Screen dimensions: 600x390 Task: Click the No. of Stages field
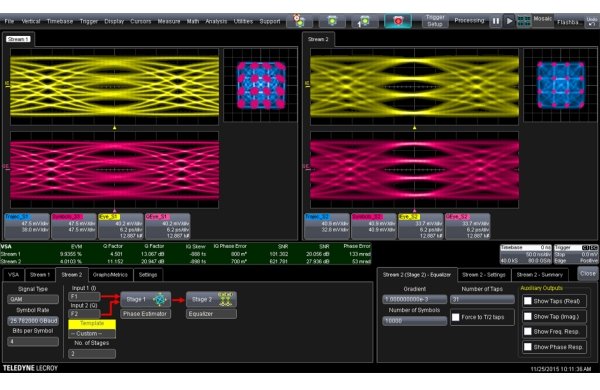click(x=92, y=354)
